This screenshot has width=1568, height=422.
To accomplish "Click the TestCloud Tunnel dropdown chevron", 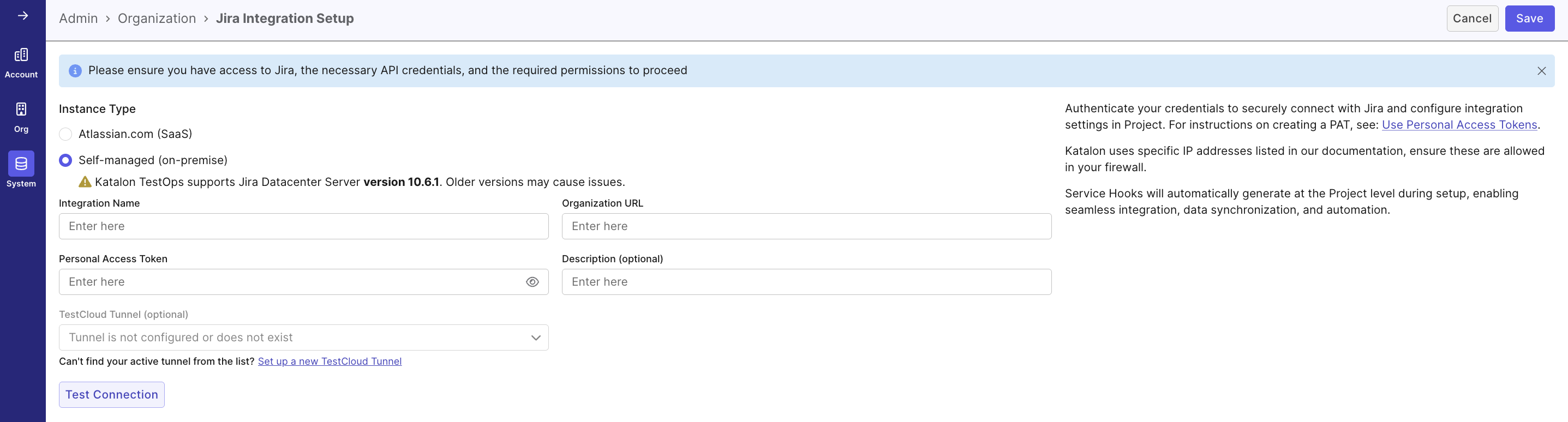I will pos(536,338).
